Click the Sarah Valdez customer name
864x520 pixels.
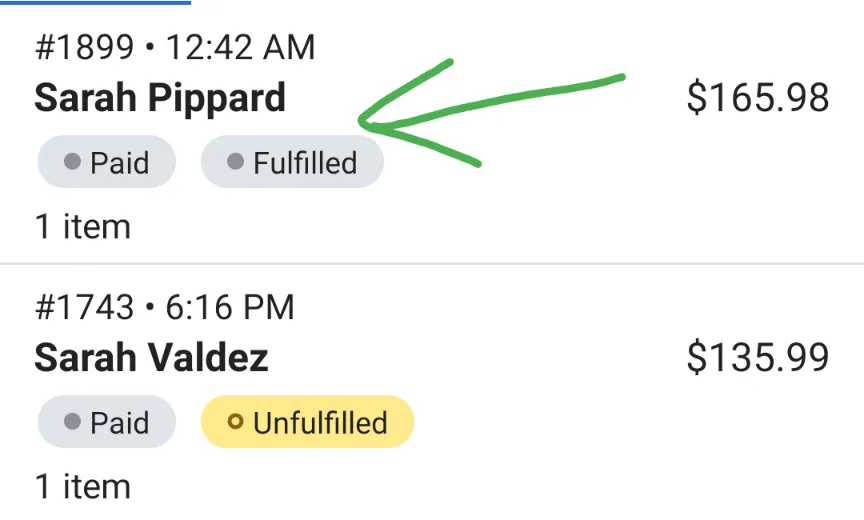click(151, 358)
